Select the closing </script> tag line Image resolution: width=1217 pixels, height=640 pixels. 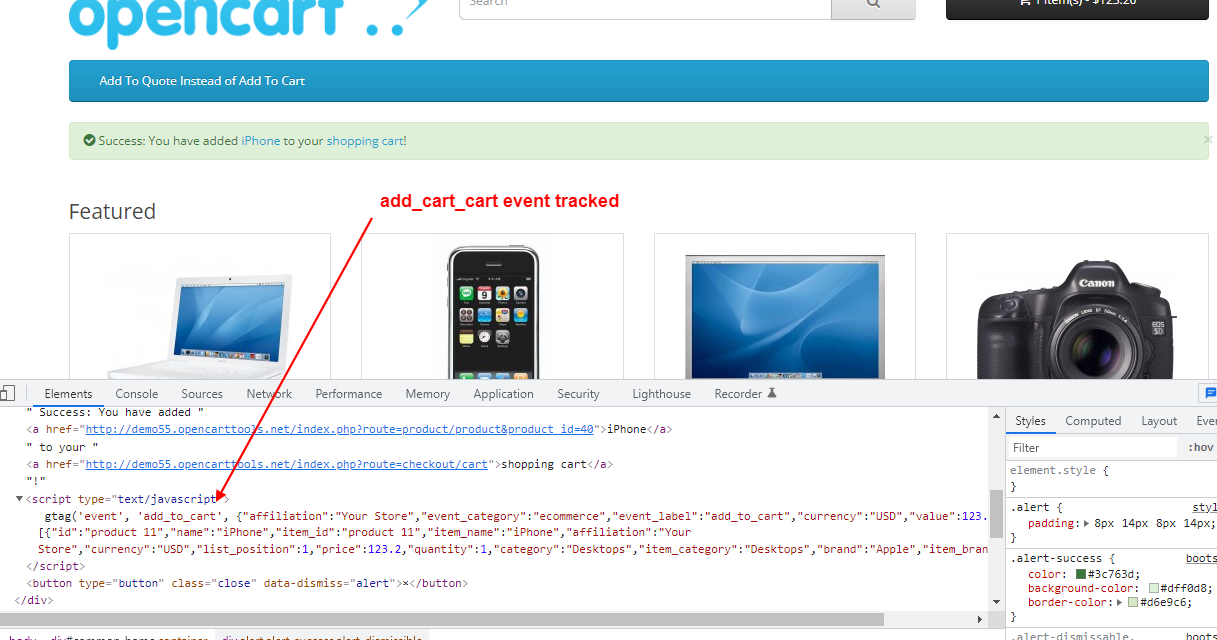(54, 566)
